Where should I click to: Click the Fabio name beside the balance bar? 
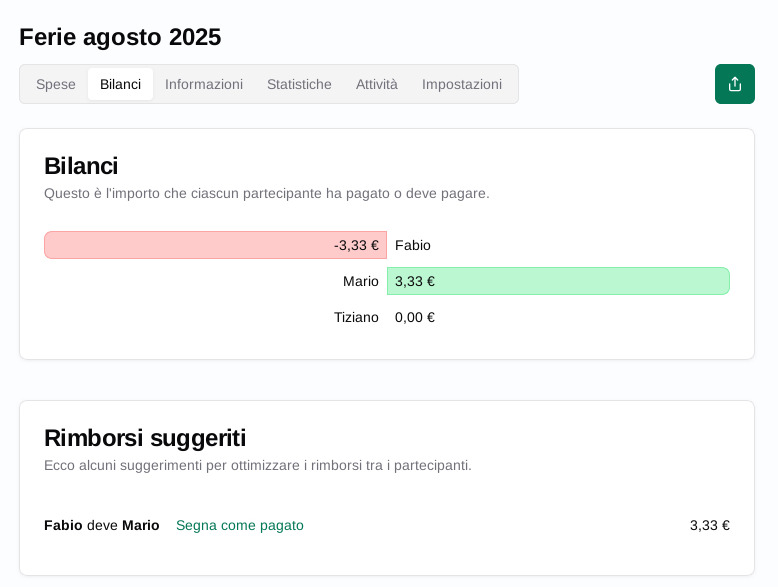pyautogui.click(x=412, y=245)
